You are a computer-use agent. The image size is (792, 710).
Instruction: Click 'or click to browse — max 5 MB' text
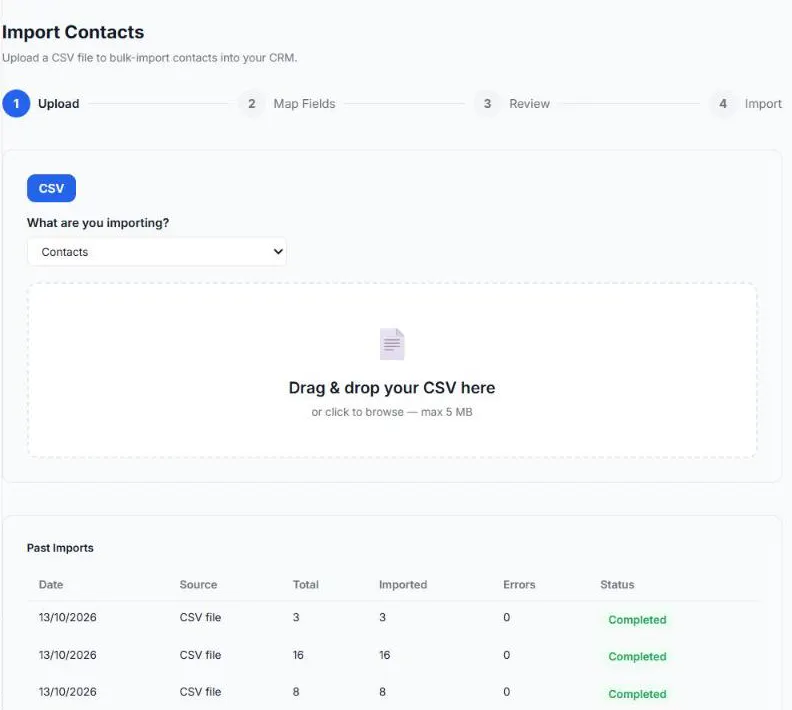pos(392,412)
